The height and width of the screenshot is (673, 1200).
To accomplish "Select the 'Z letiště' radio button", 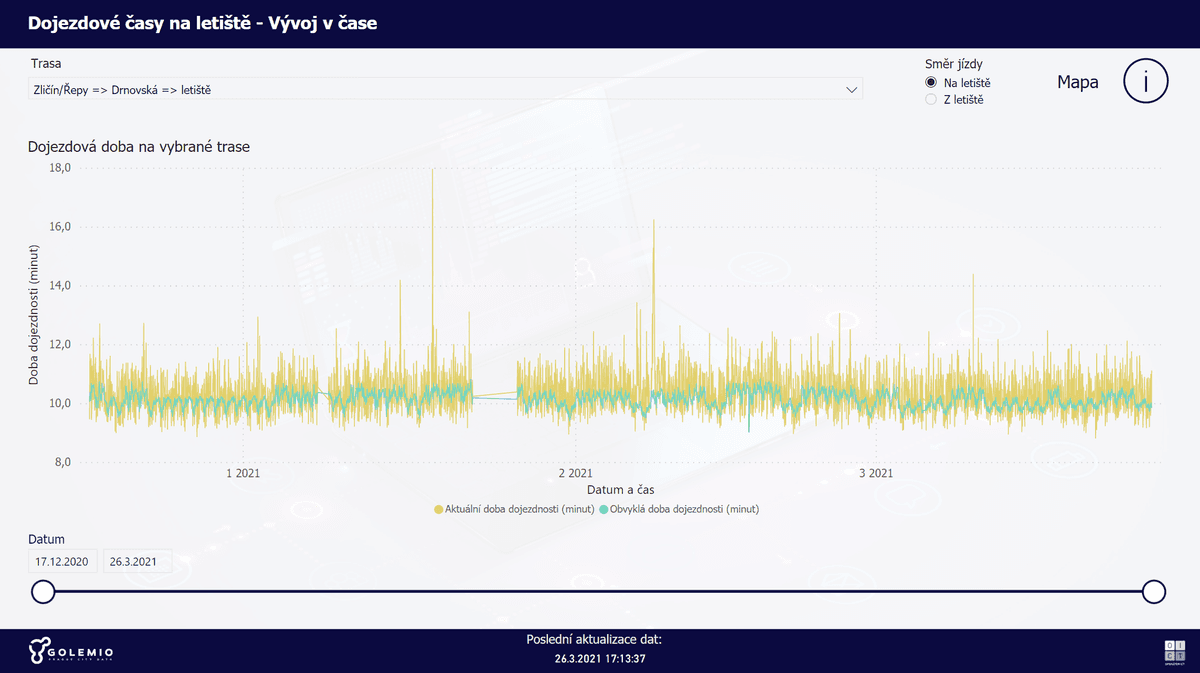I will (x=931, y=99).
